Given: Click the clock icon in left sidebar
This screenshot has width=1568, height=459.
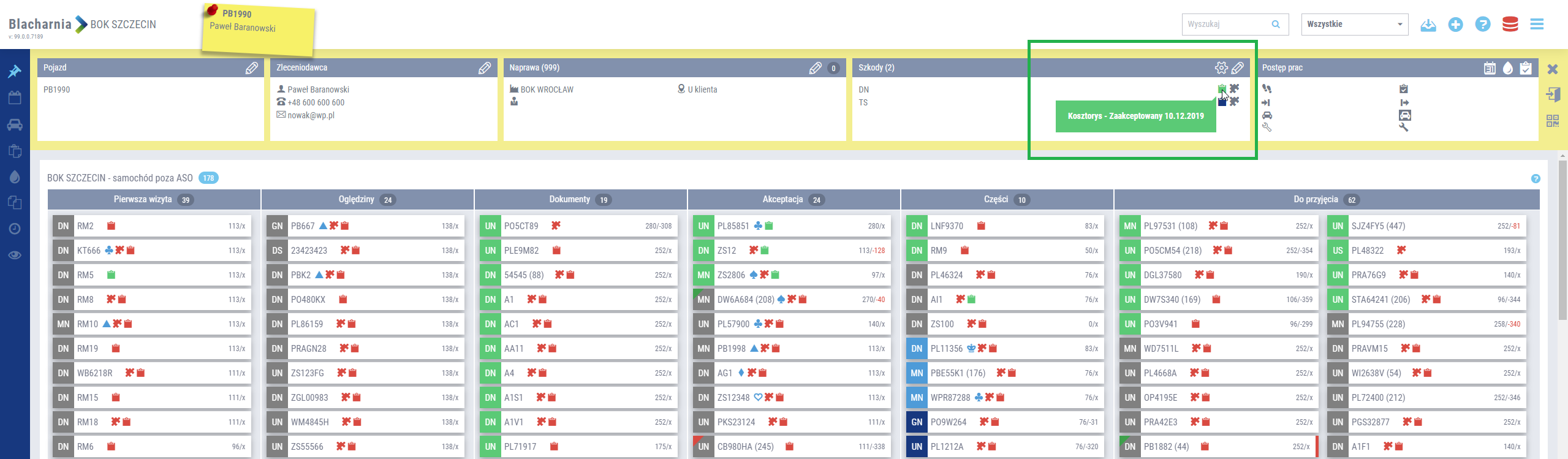Looking at the screenshot, I should [15, 229].
